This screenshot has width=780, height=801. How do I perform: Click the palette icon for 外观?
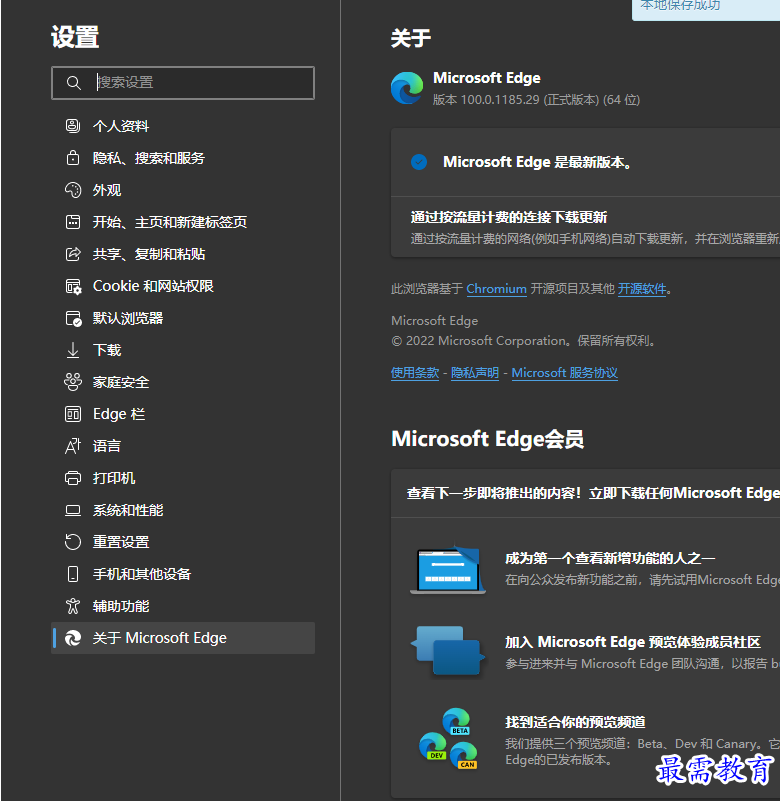tap(73, 190)
